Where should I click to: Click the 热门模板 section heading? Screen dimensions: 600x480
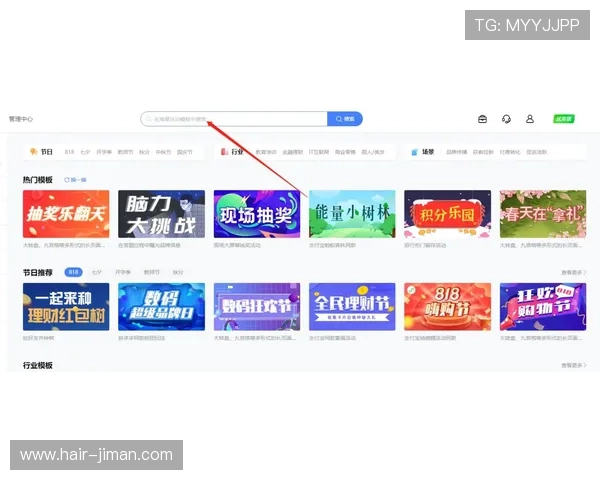tap(38, 180)
